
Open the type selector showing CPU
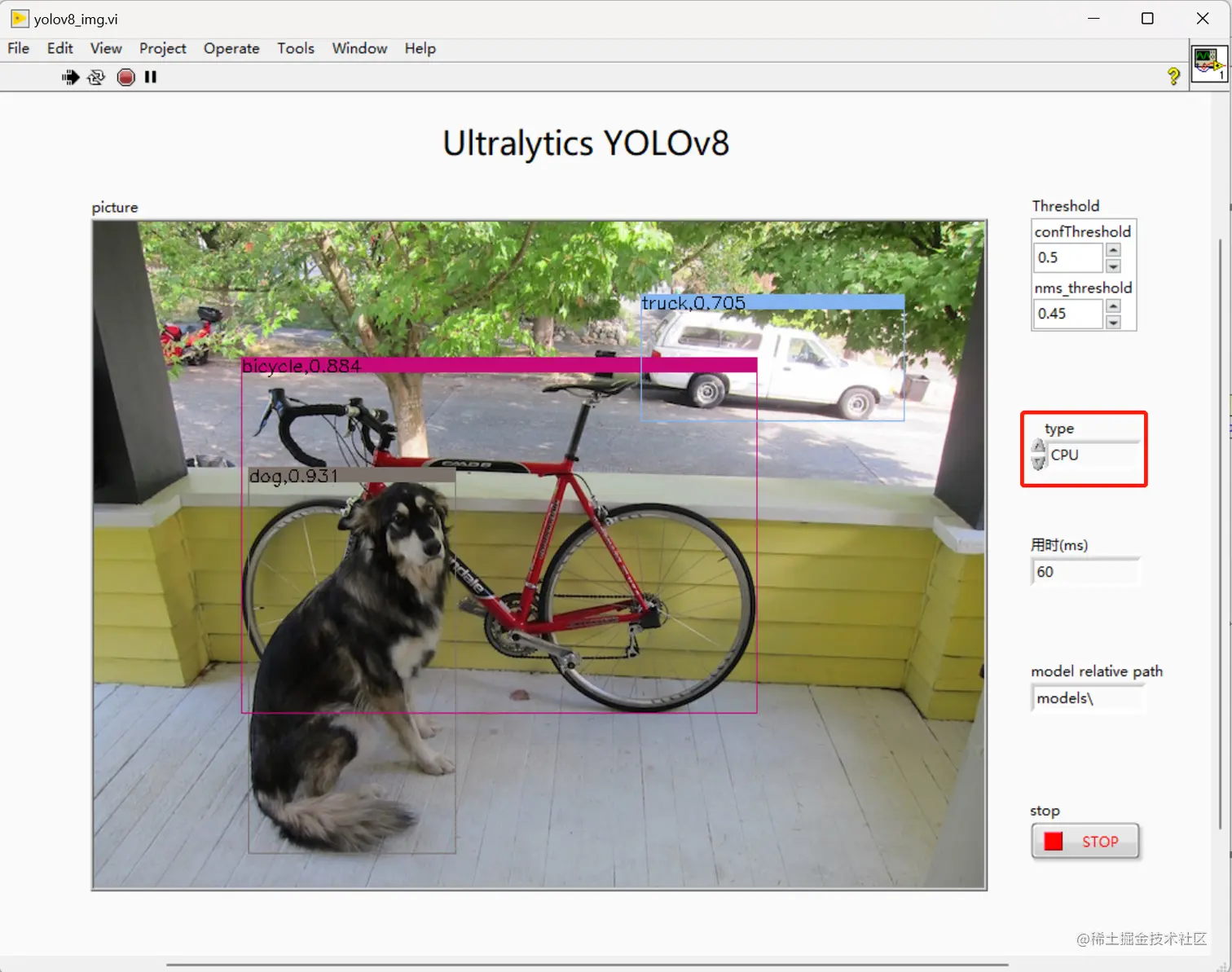(1093, 455)
